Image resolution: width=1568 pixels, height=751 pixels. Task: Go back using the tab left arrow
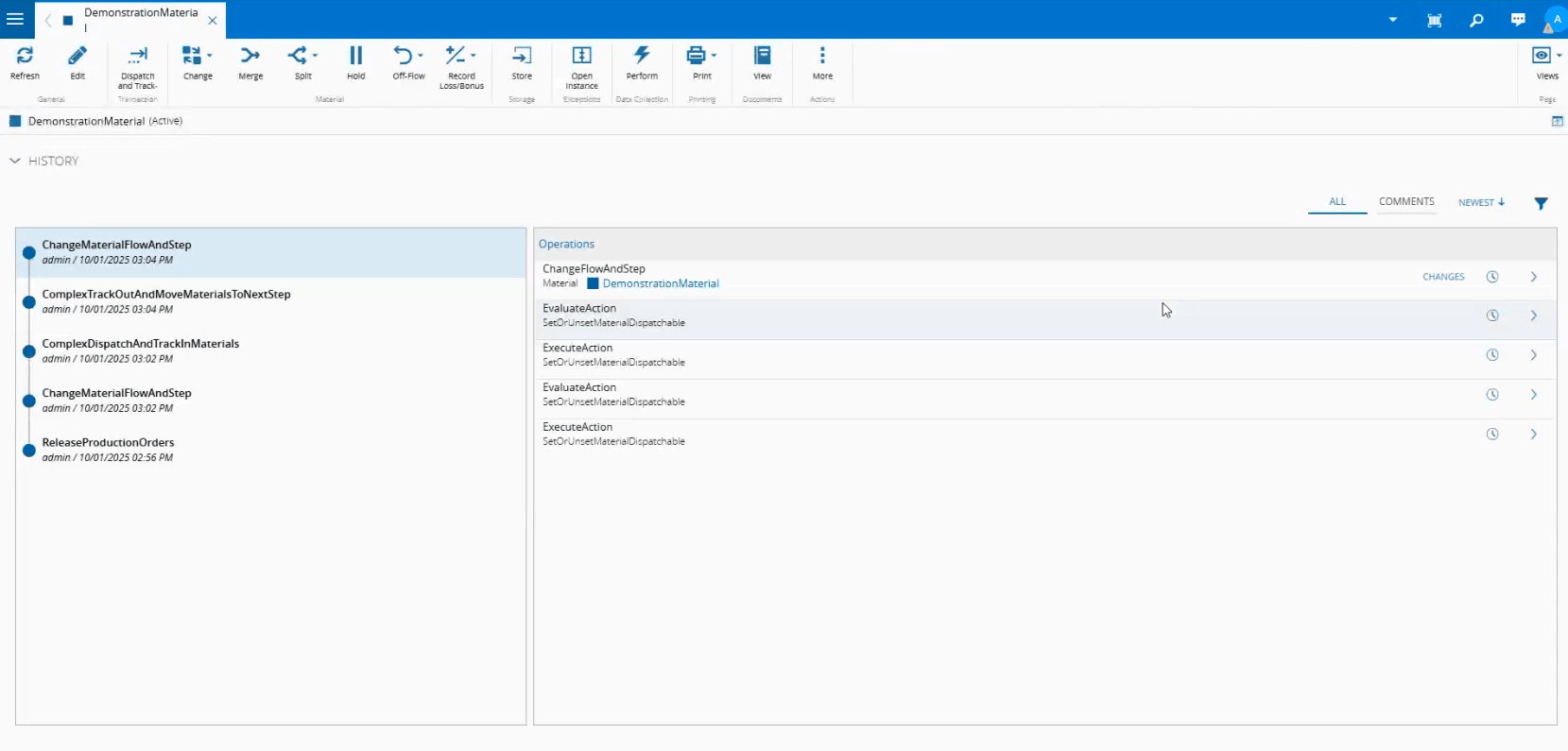[48, 20]
